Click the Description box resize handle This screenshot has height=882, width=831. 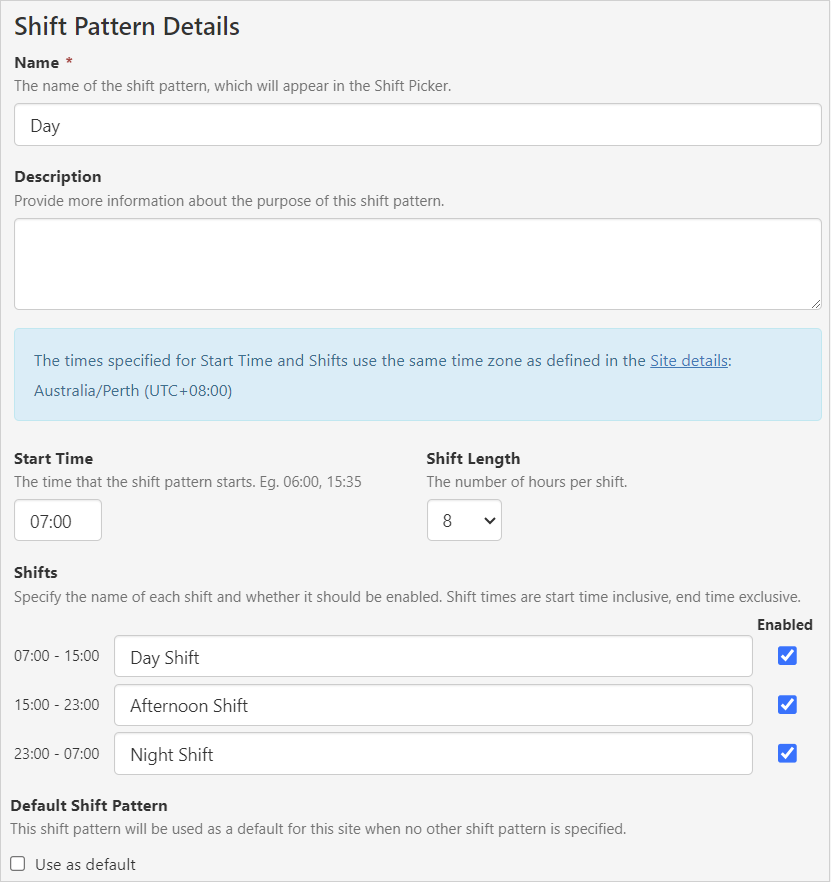coord(816,304)
